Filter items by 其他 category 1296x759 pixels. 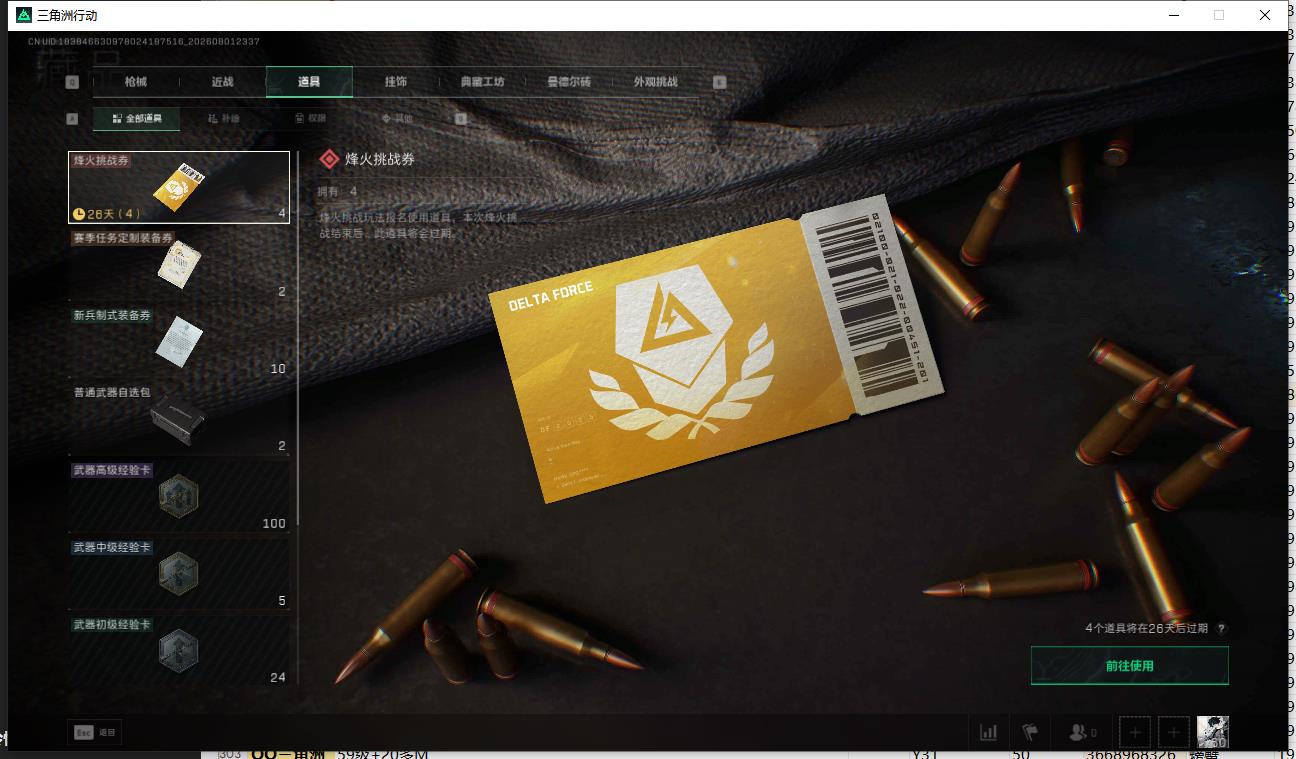point(397,119)
